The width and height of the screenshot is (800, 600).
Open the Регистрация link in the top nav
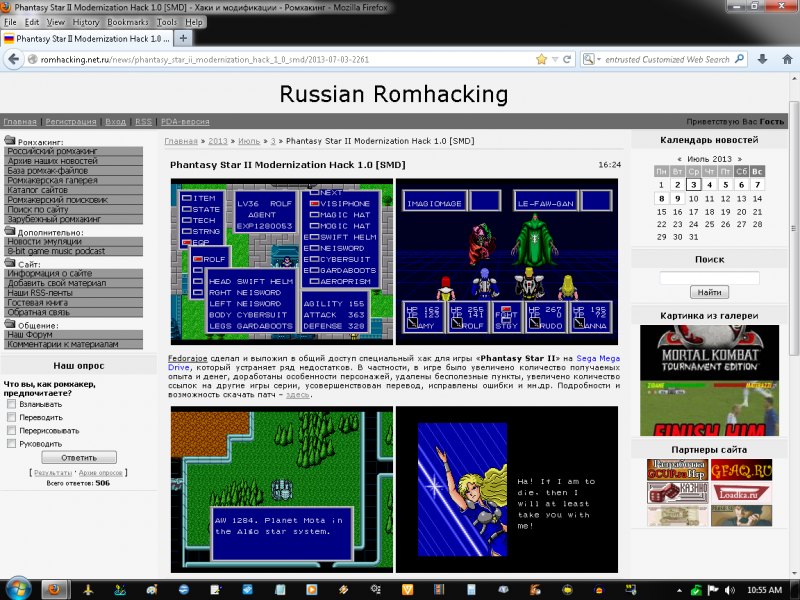[x=70, y=121]
